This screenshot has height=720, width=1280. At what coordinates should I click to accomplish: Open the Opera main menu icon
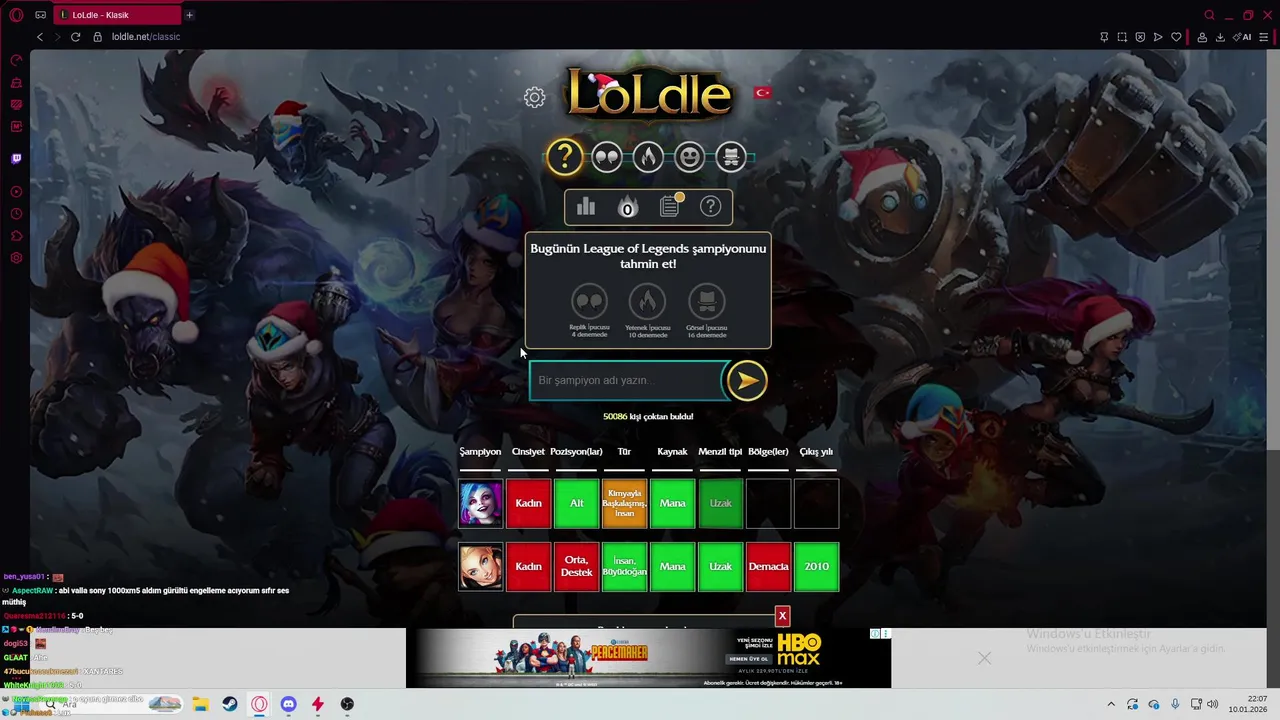[16, 15]
